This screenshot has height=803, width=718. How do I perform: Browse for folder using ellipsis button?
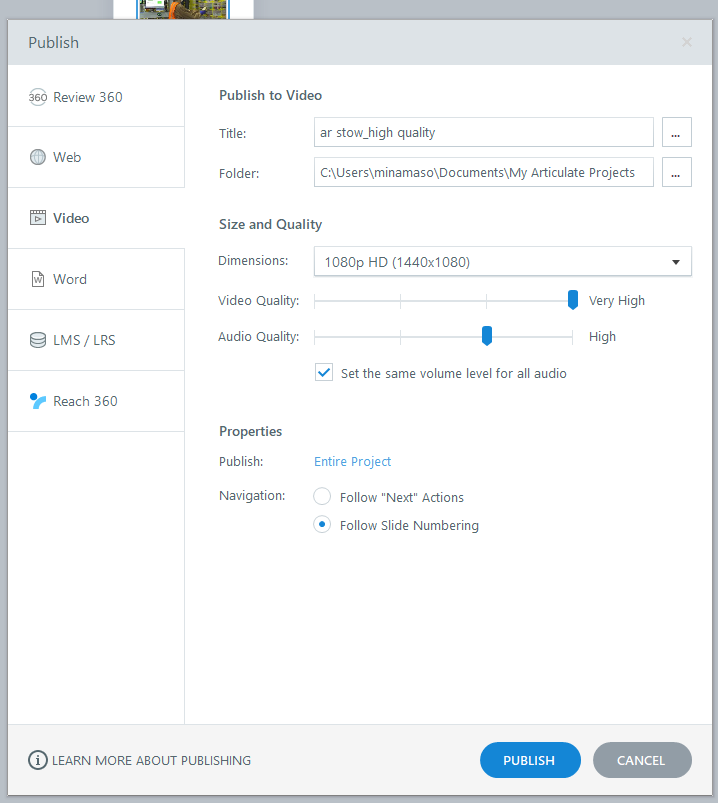[x=676, y=172]
